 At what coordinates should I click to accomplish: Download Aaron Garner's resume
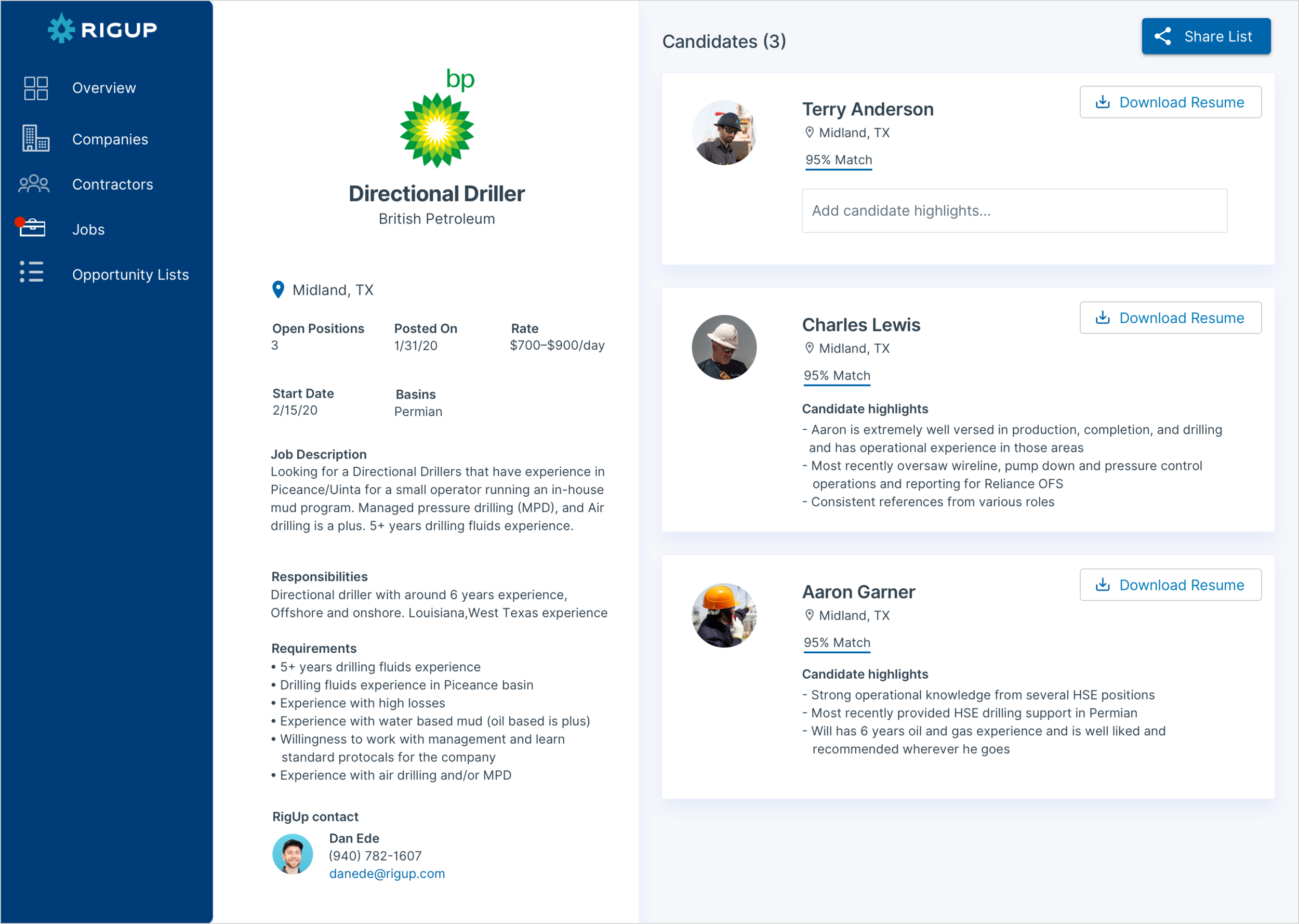pos(1171,585)
